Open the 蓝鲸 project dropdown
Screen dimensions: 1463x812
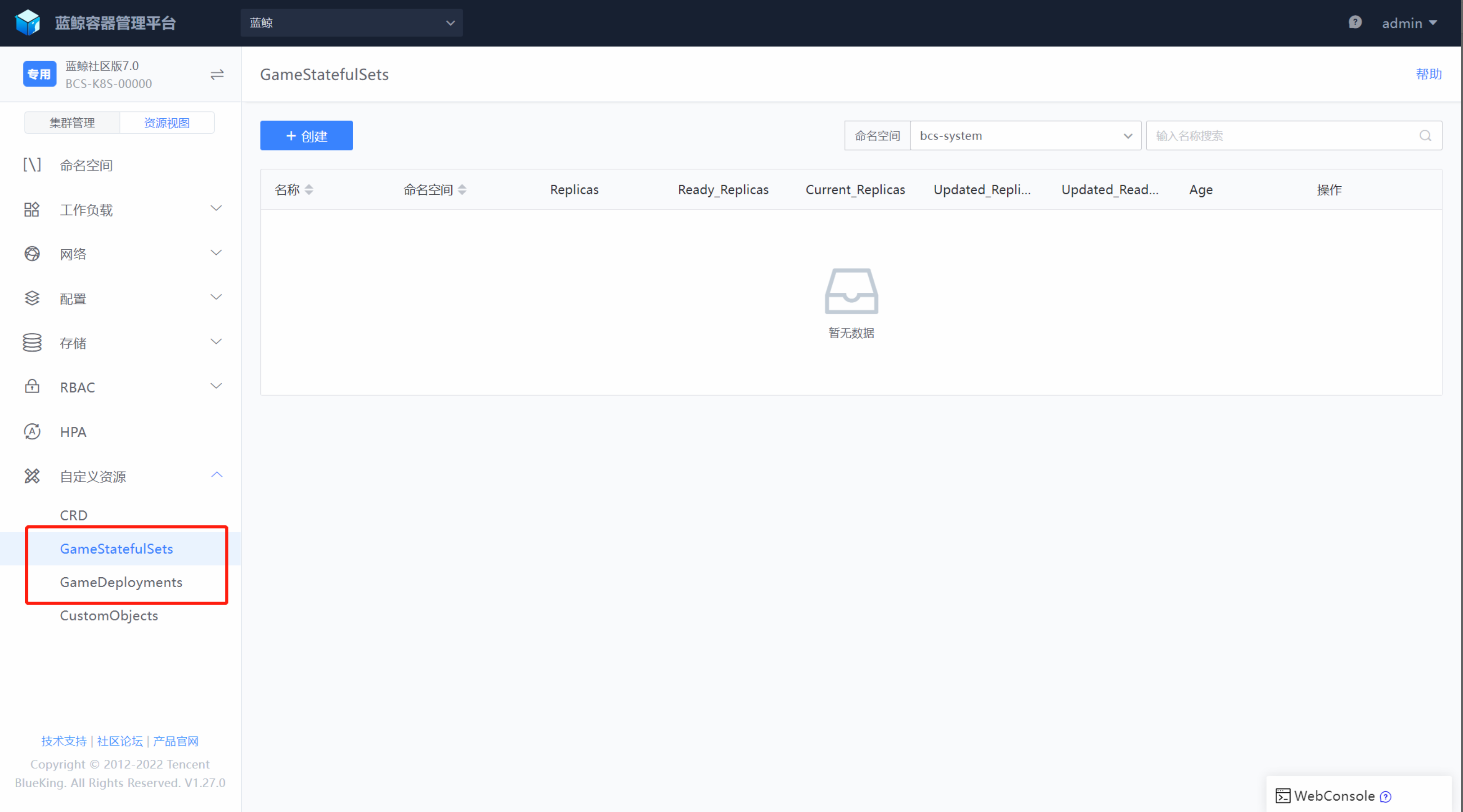point(351,22)
